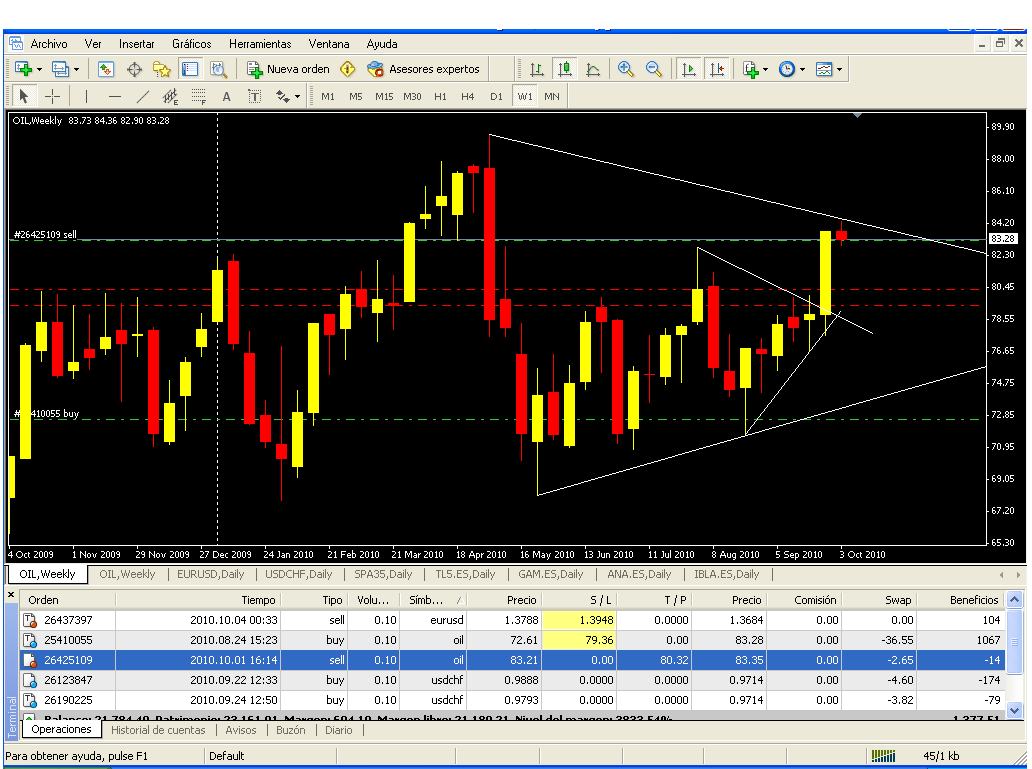The image size is (1032, 769).
Task: Choose the text label tool
Action: (226, 96)
